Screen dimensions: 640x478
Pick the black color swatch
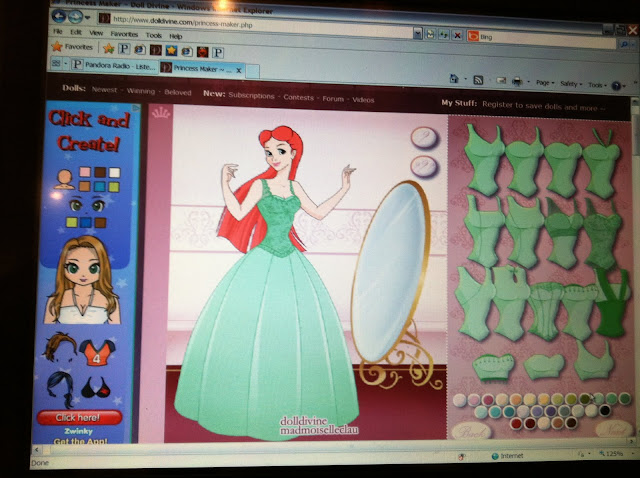604,410
